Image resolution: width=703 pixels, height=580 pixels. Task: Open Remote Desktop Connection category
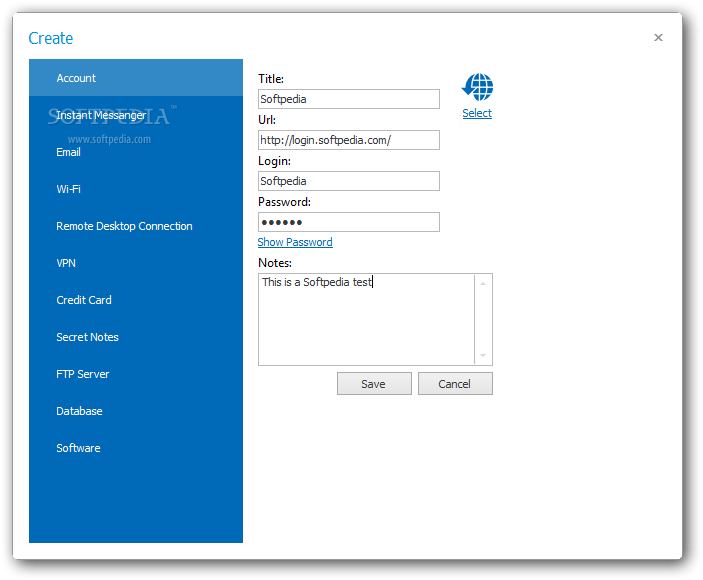point(136,226)
